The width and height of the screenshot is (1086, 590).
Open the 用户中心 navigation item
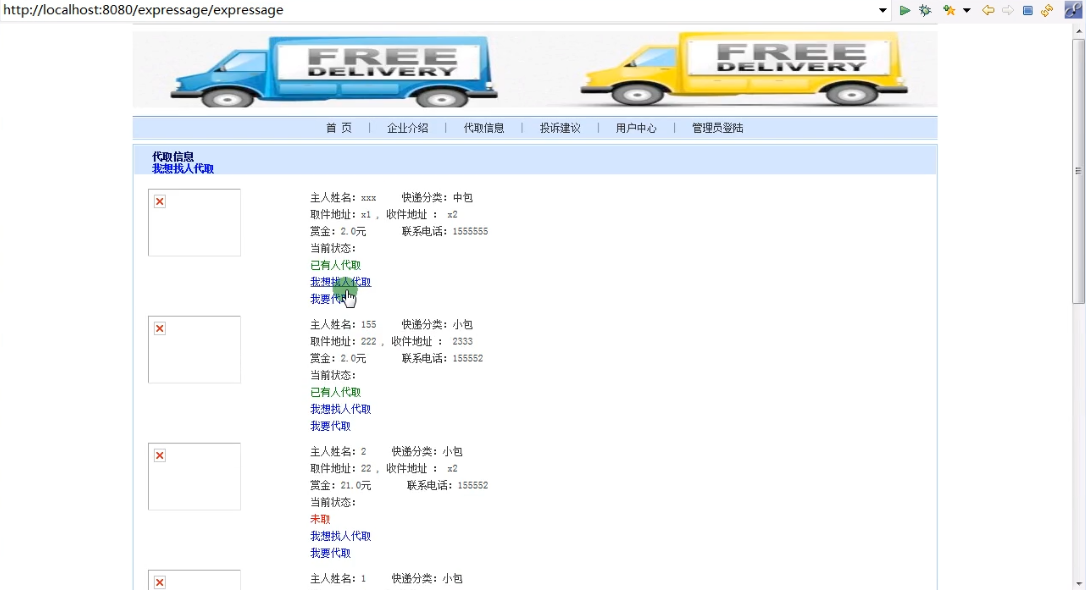coord(636,128)
